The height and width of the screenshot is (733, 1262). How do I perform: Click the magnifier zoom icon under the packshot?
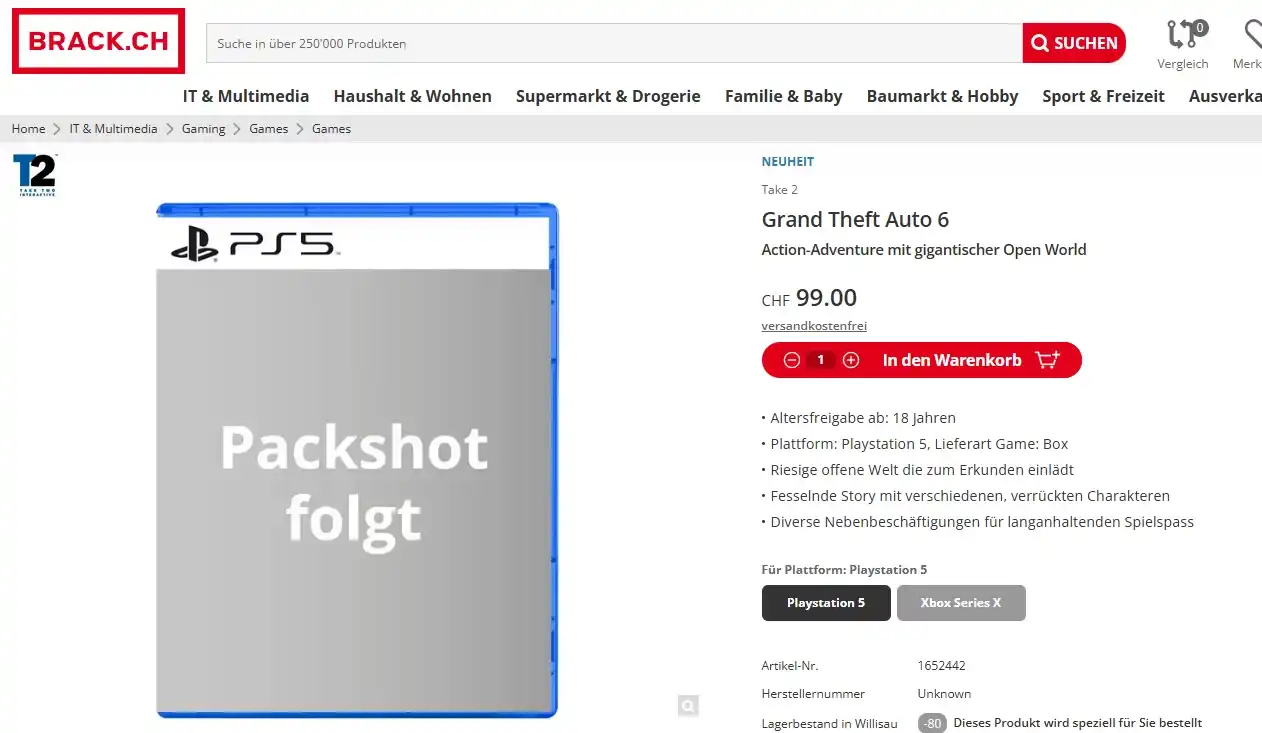pos(688,705)
